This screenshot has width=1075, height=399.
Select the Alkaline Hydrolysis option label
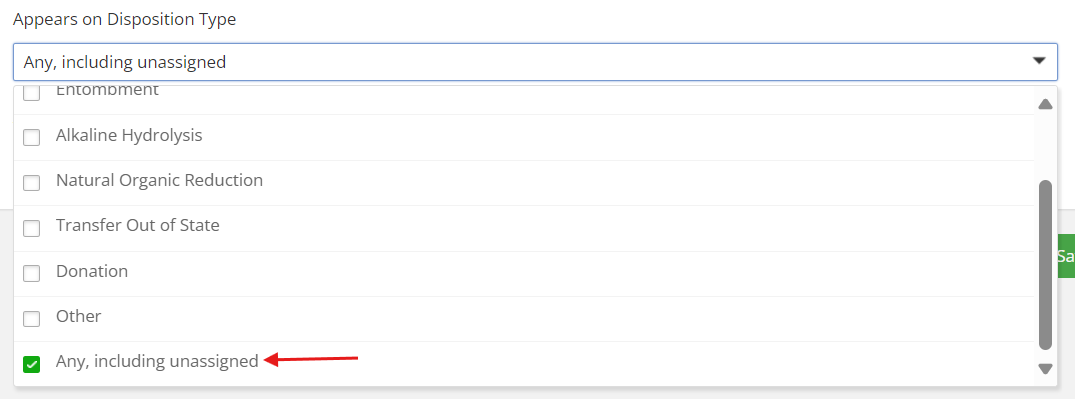129,136
